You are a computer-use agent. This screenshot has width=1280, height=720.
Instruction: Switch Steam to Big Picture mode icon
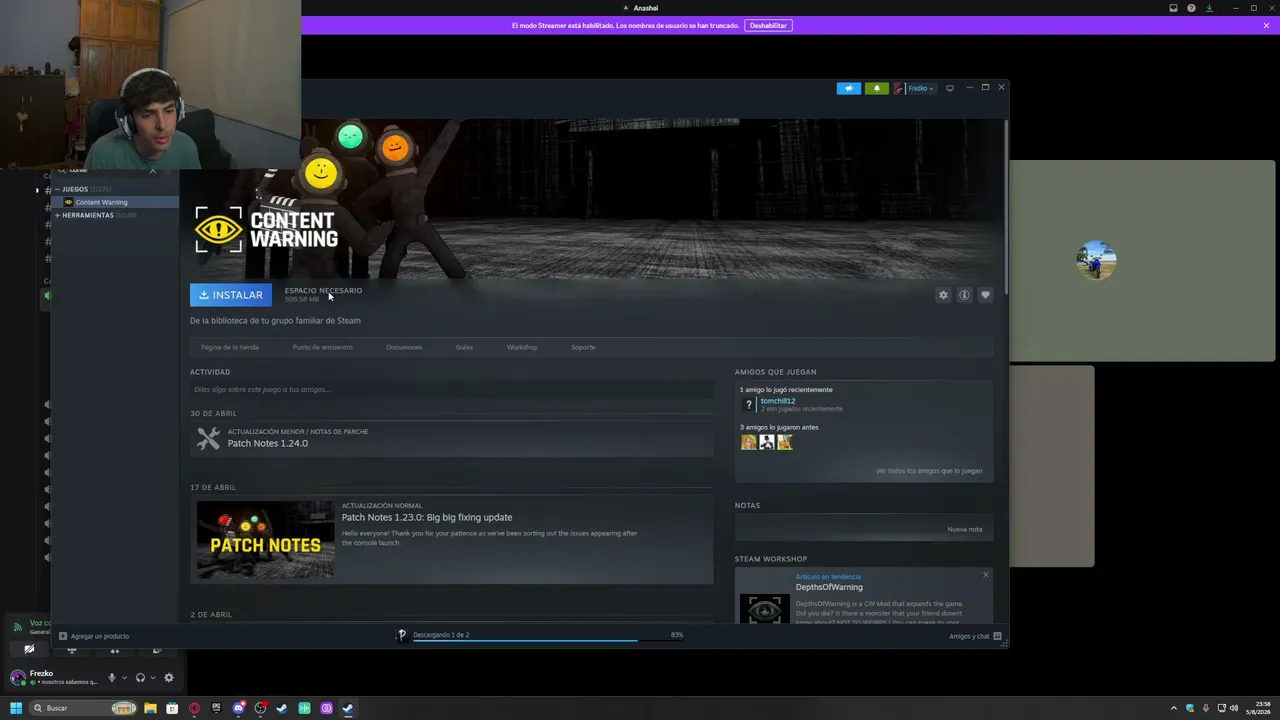[x=950, y=88]
